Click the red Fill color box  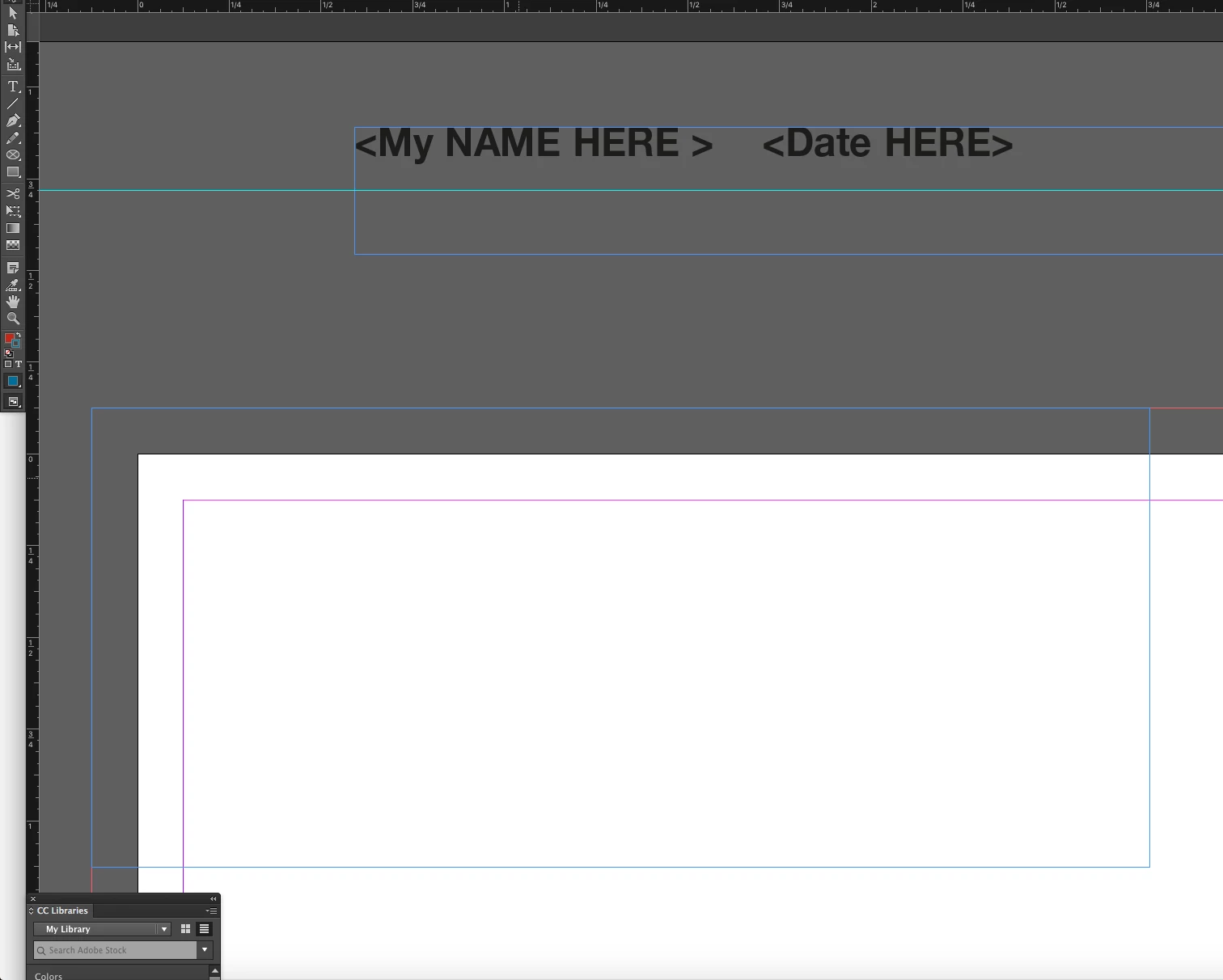point(9,338)
